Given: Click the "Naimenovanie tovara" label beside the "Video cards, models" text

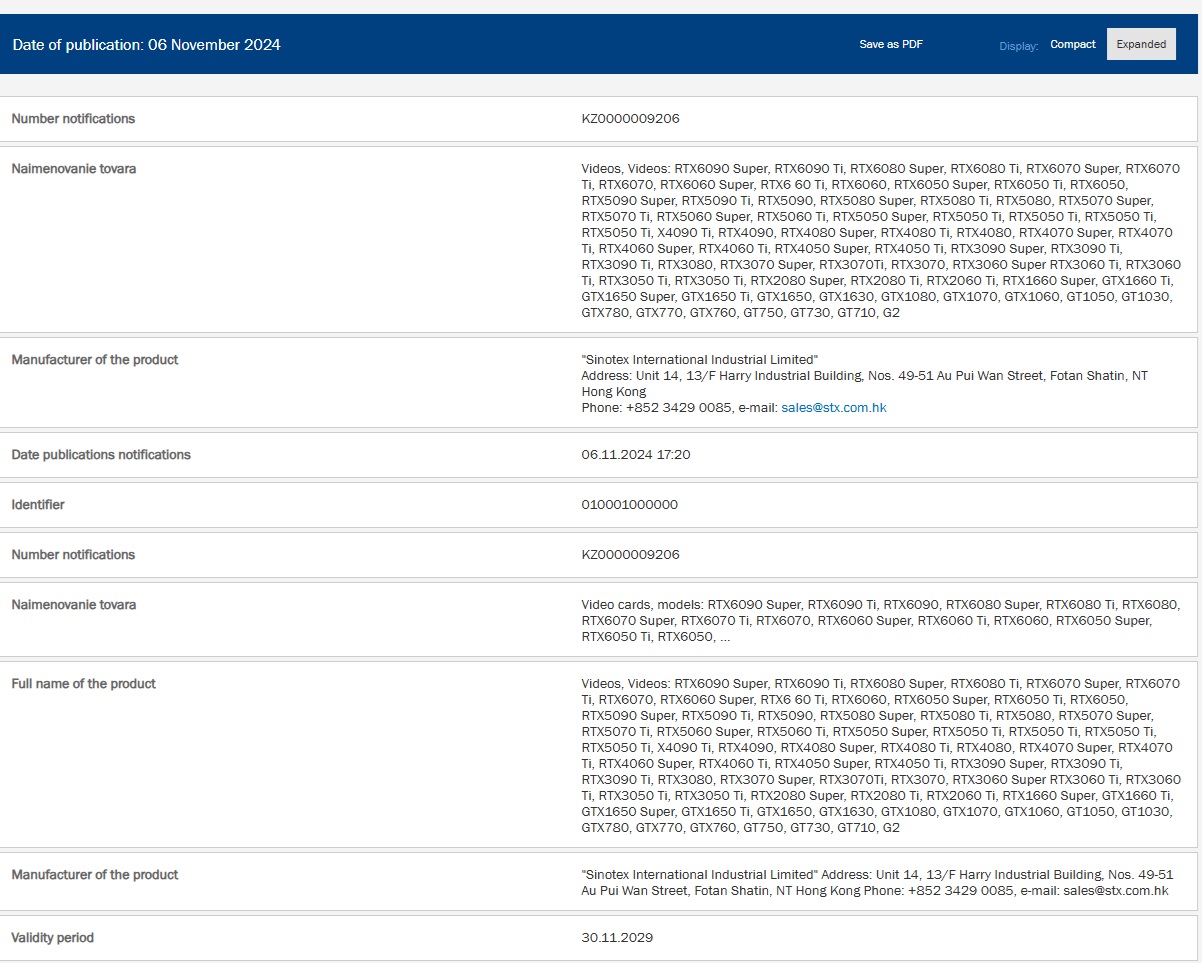Looking at the screenshot, I should [74, 605].
